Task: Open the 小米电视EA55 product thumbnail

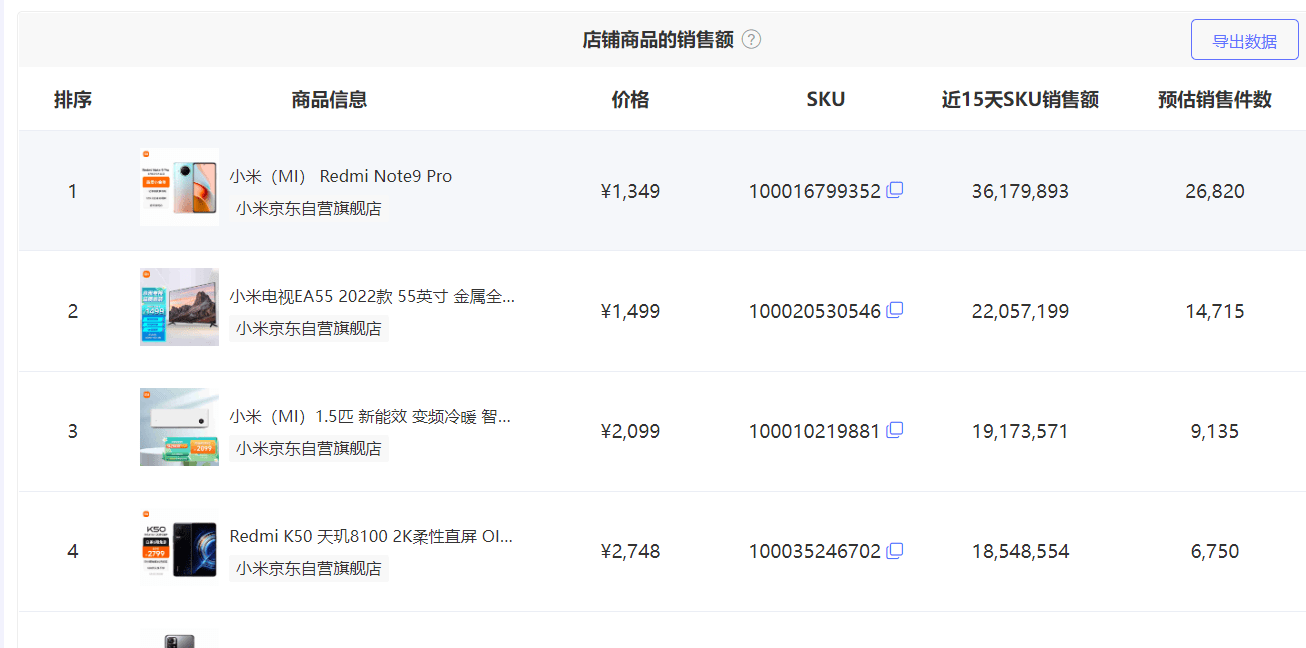Action: pos(179,307)
